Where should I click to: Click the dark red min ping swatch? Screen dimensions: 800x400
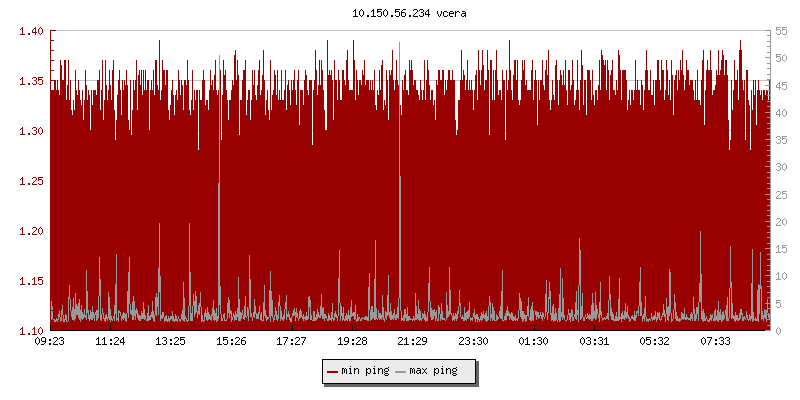tap(332, 371)
